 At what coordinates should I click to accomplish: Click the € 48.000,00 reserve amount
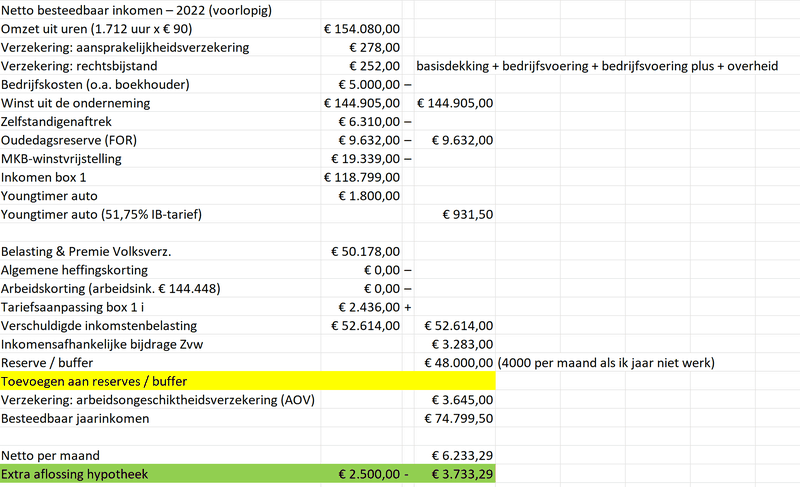[459, 363]
